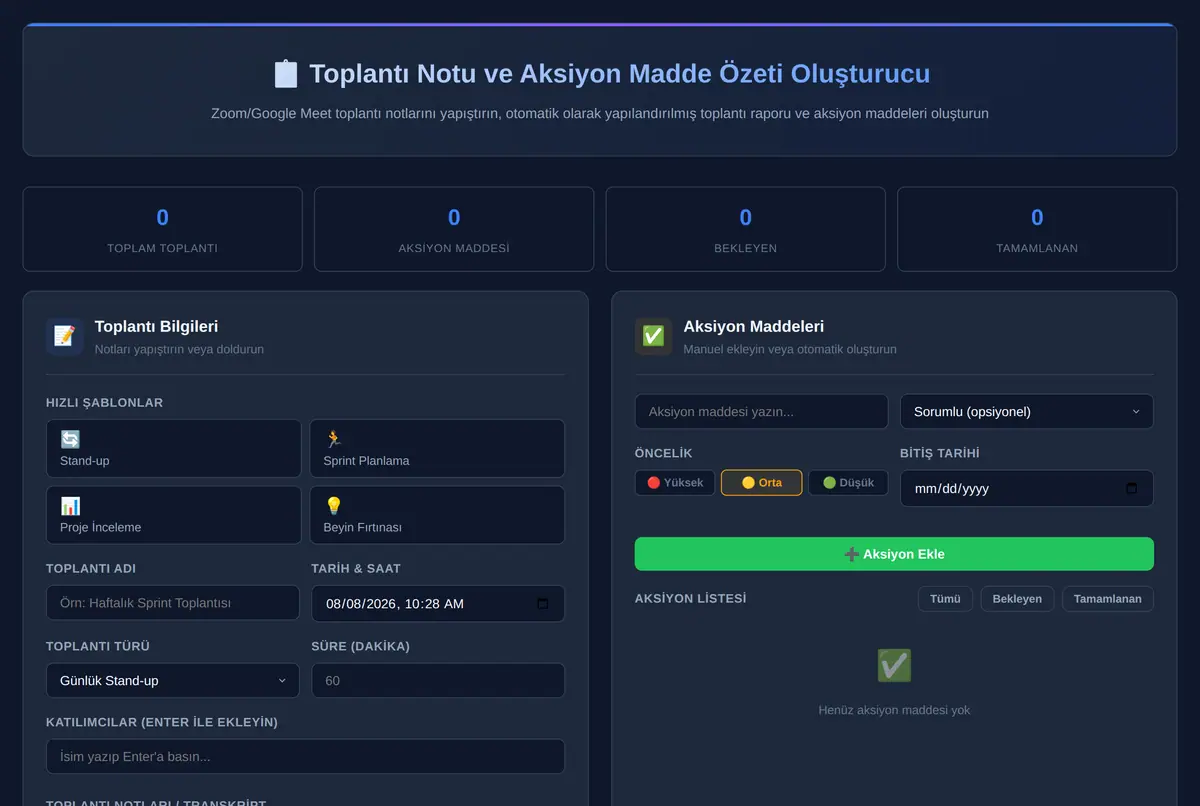Click the 'Henüz aksiyon maddesi yok' text
The height and width of the screenshot is (806, 1200).
point(894,710)
